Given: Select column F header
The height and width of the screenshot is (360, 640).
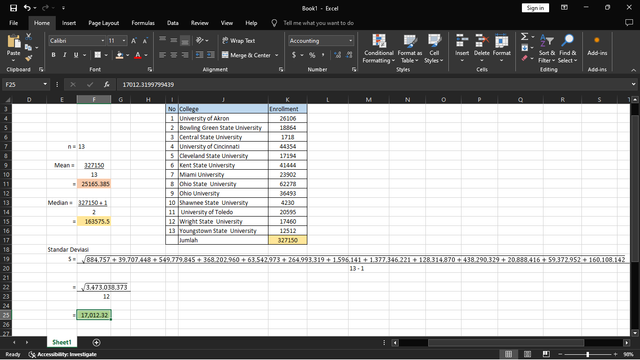Looking at the screenshot, I should [x=94, y=99].
